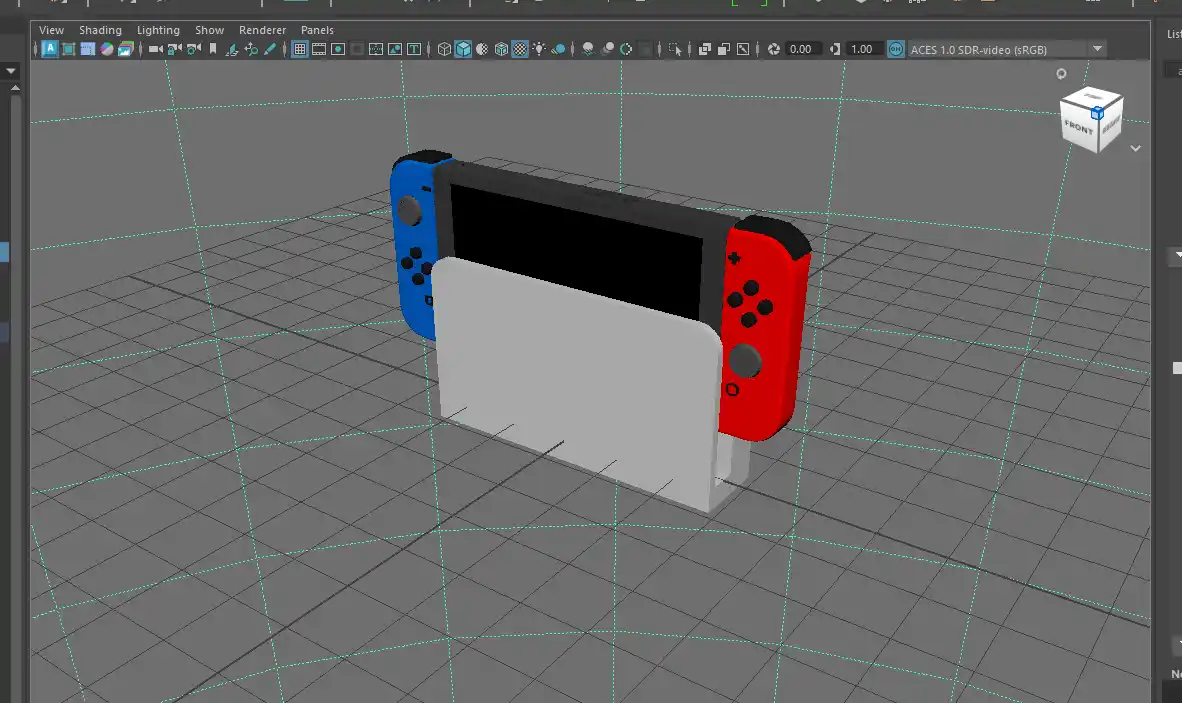Open the Show panel menu

tap(210, 30)
